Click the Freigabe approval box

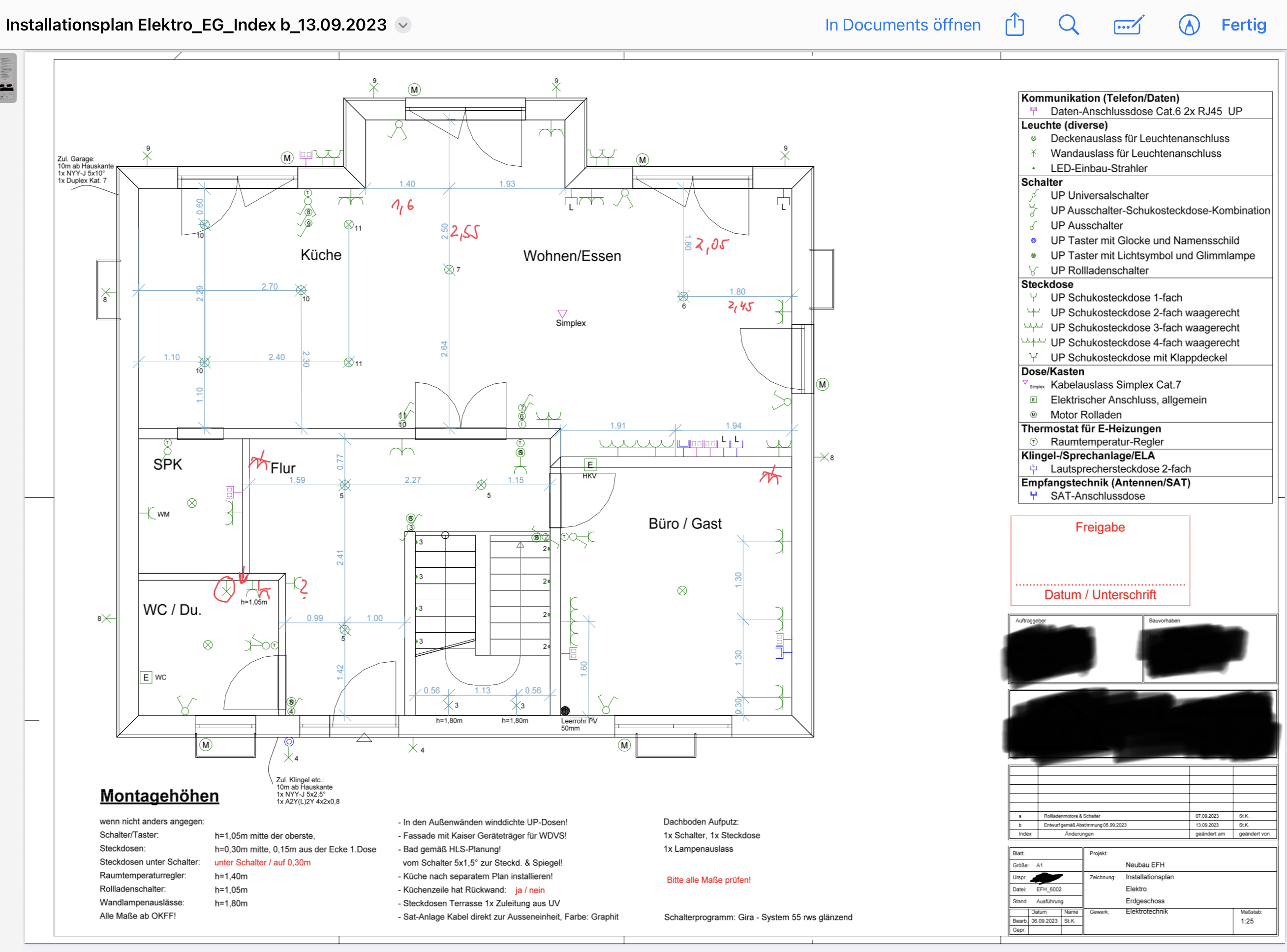[x=1101, y=560]
